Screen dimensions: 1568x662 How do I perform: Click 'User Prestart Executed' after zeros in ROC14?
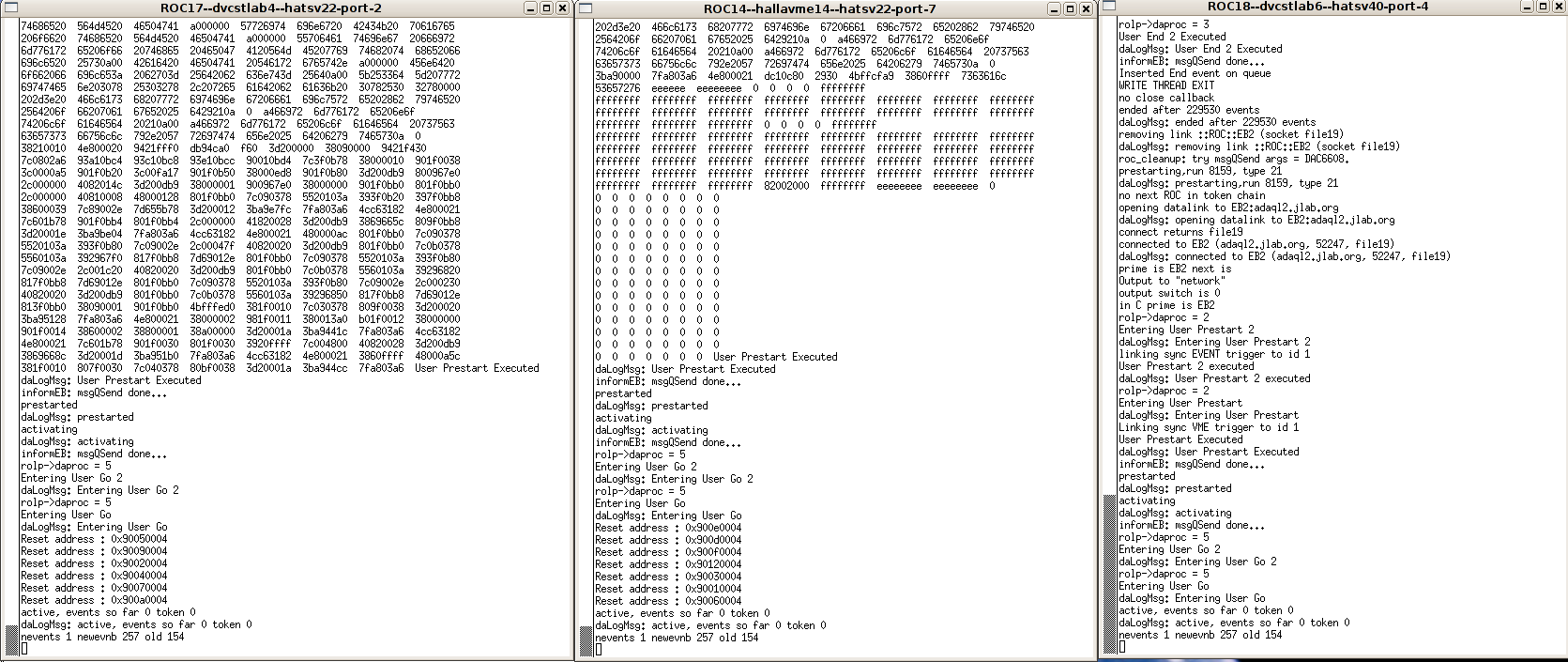775,357
